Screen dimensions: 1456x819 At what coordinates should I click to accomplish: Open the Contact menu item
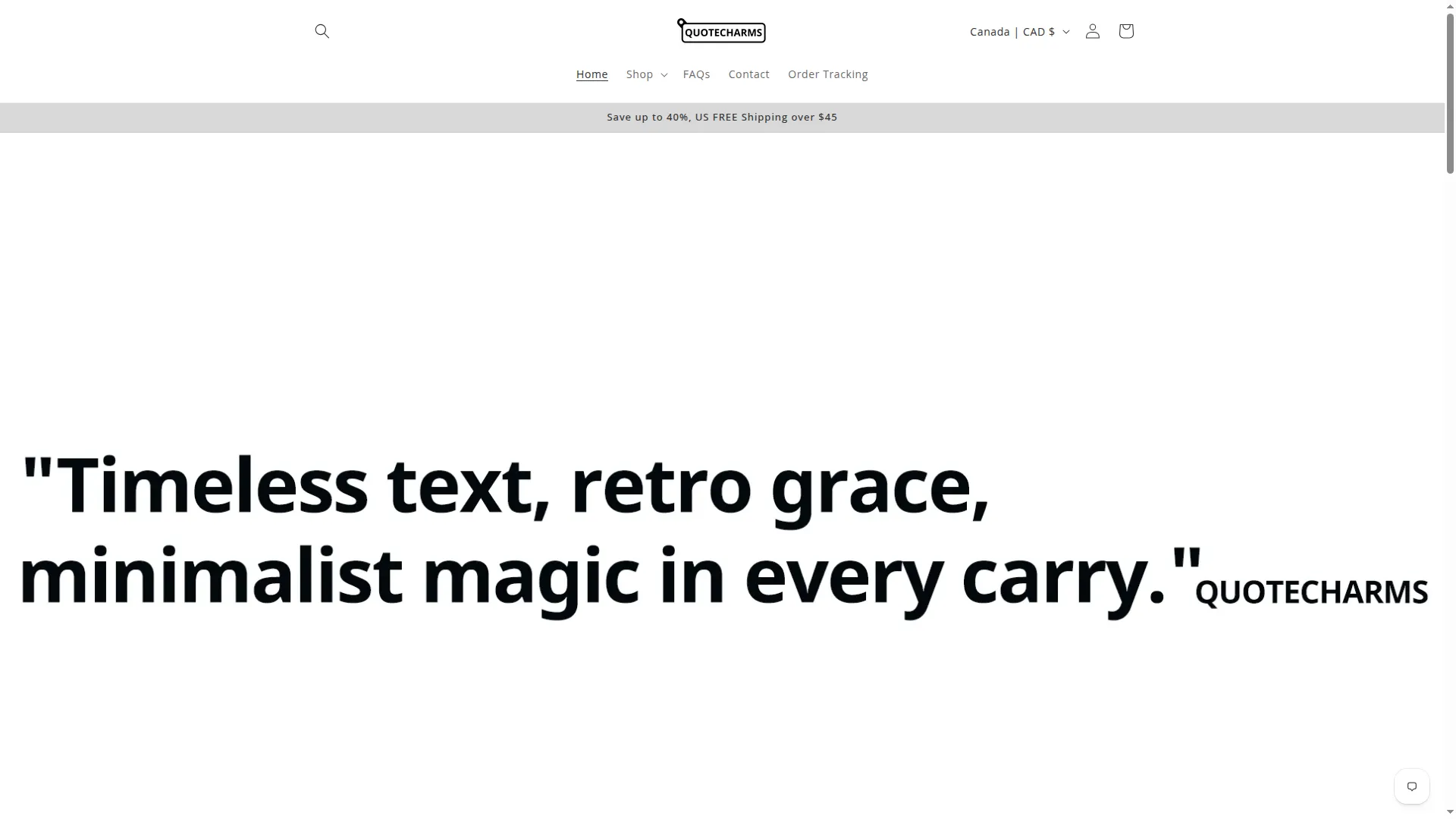click(x=748, y=74)
